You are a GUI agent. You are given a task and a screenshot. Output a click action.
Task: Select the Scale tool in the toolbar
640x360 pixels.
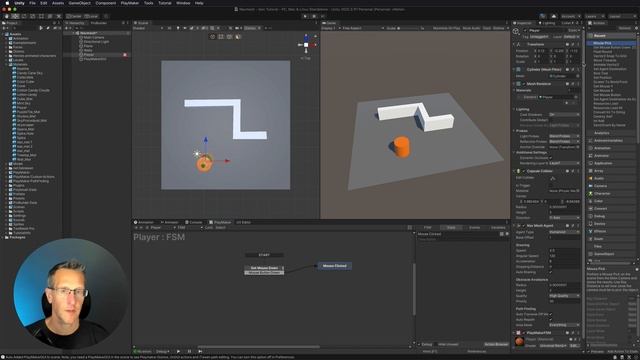tap(32, 16)
